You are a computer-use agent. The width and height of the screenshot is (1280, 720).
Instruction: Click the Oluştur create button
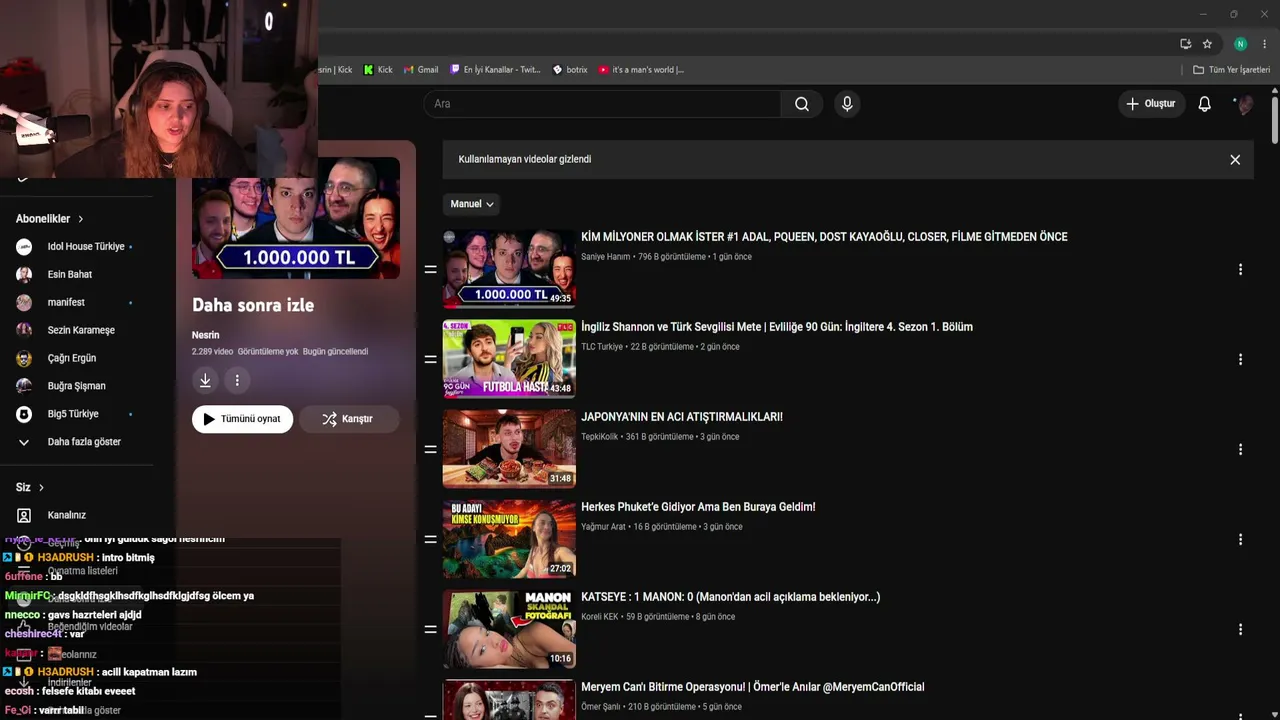pos(1151,104)
